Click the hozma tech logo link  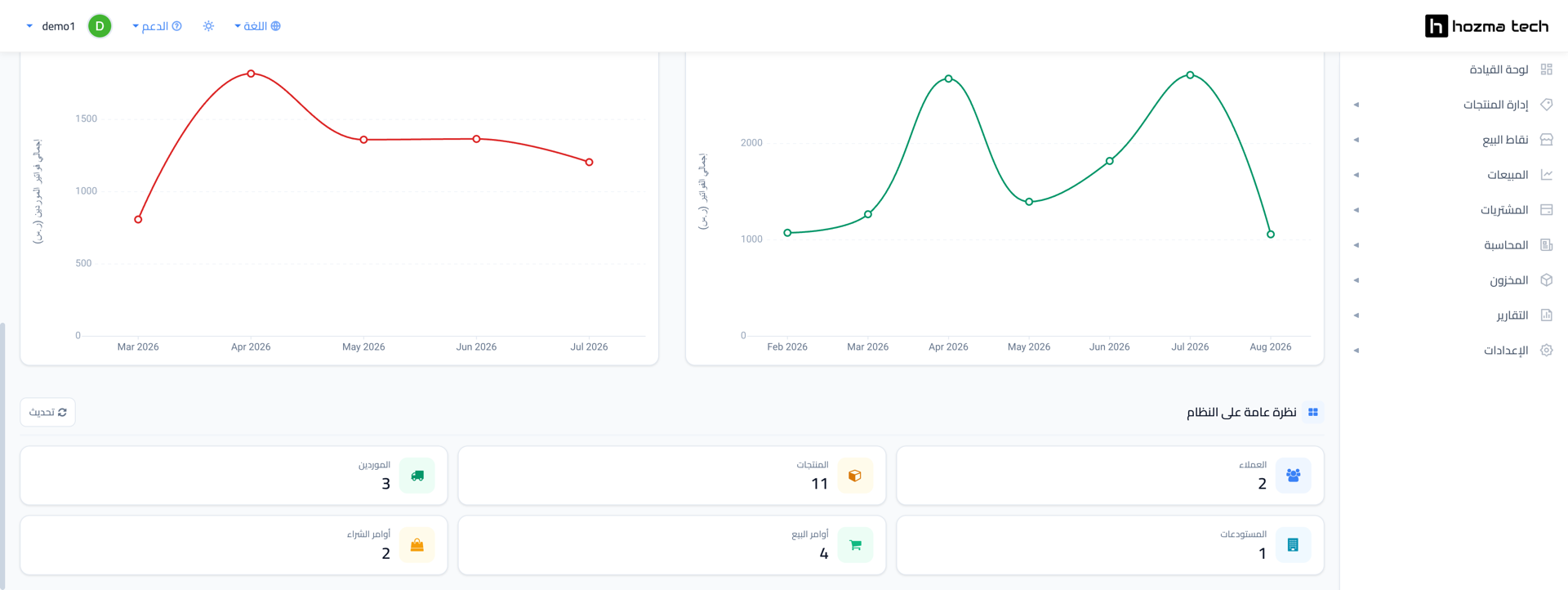point(1486,26)
